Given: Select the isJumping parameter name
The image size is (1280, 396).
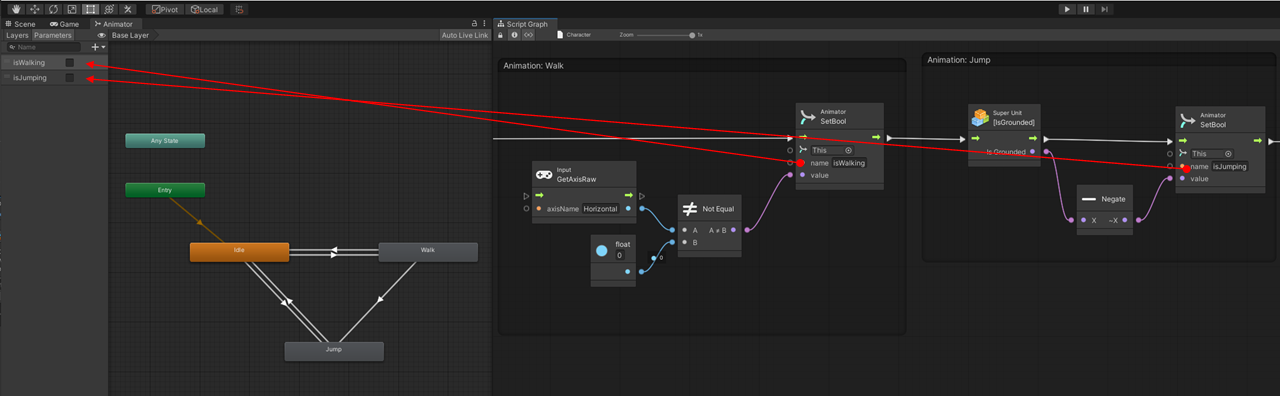Looking at the screenshot, I should [30, 78].
